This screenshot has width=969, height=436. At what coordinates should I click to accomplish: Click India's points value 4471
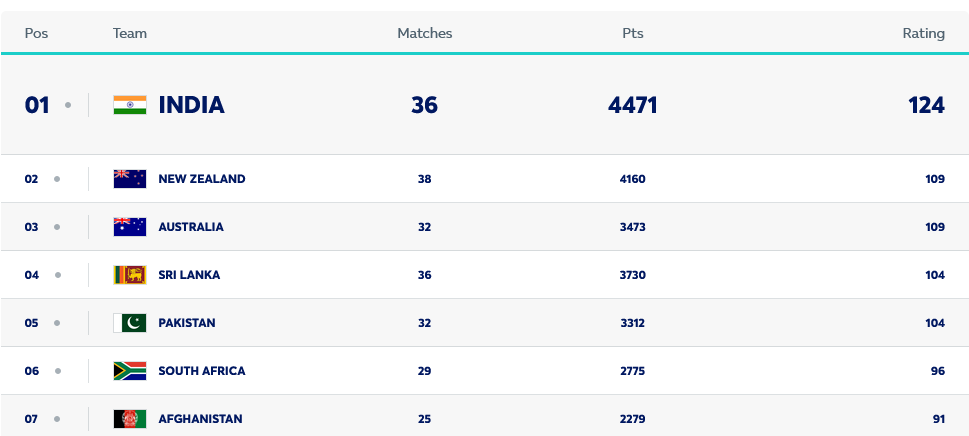point(632,105)
